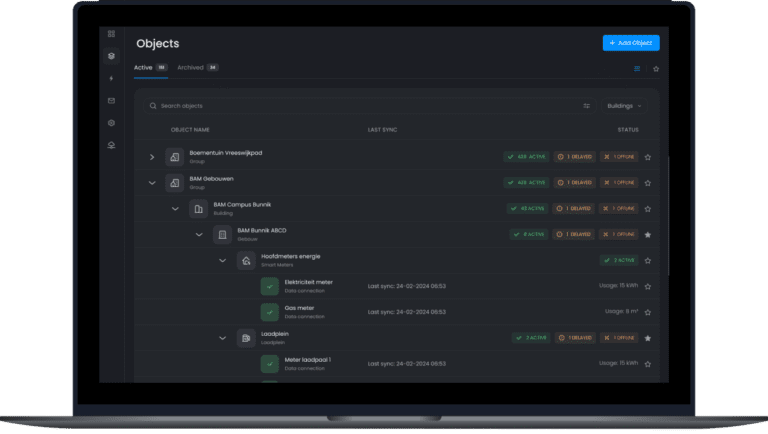Toggle favorite star for Gas meter row
The image size is (768, 434).
[648, 312]
